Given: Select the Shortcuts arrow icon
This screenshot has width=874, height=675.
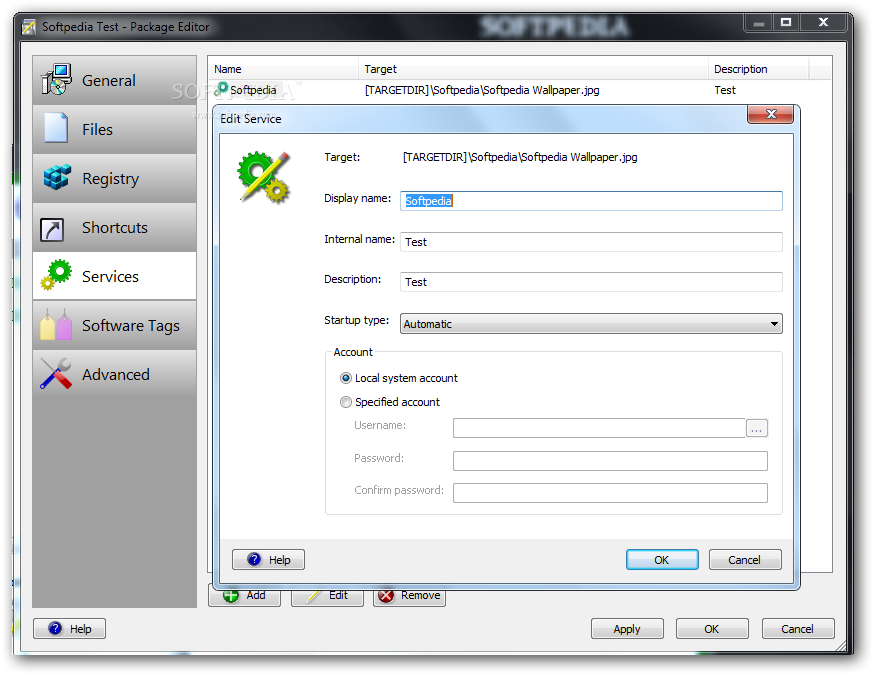Looking at the screenshot, I should pyautogui.click(x=52, y=229).
